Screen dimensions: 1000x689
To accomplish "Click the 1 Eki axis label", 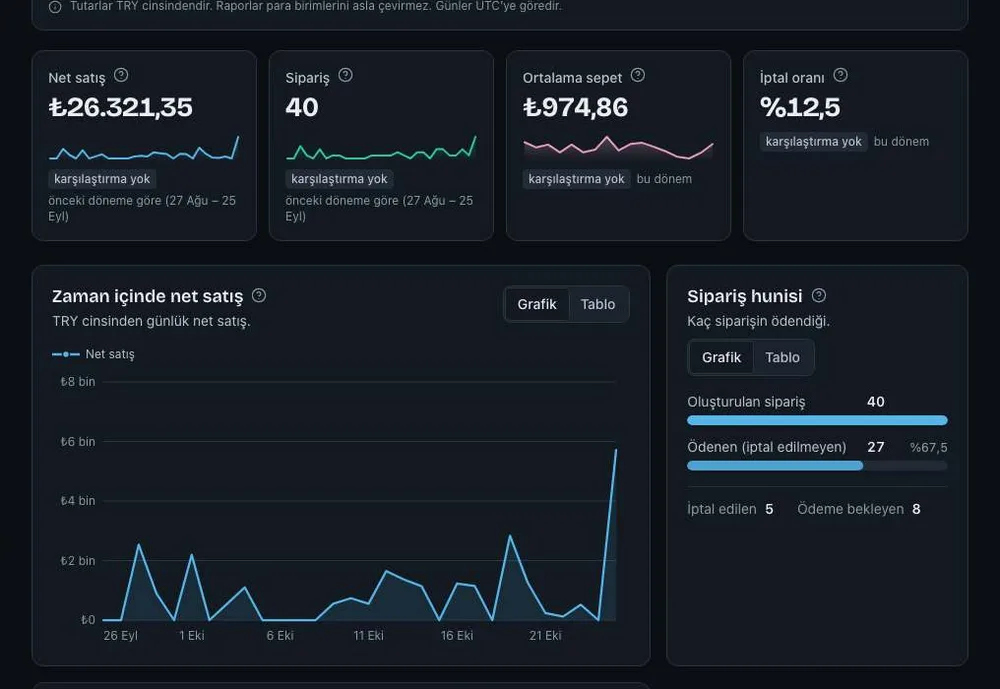I will coord(191,635).
